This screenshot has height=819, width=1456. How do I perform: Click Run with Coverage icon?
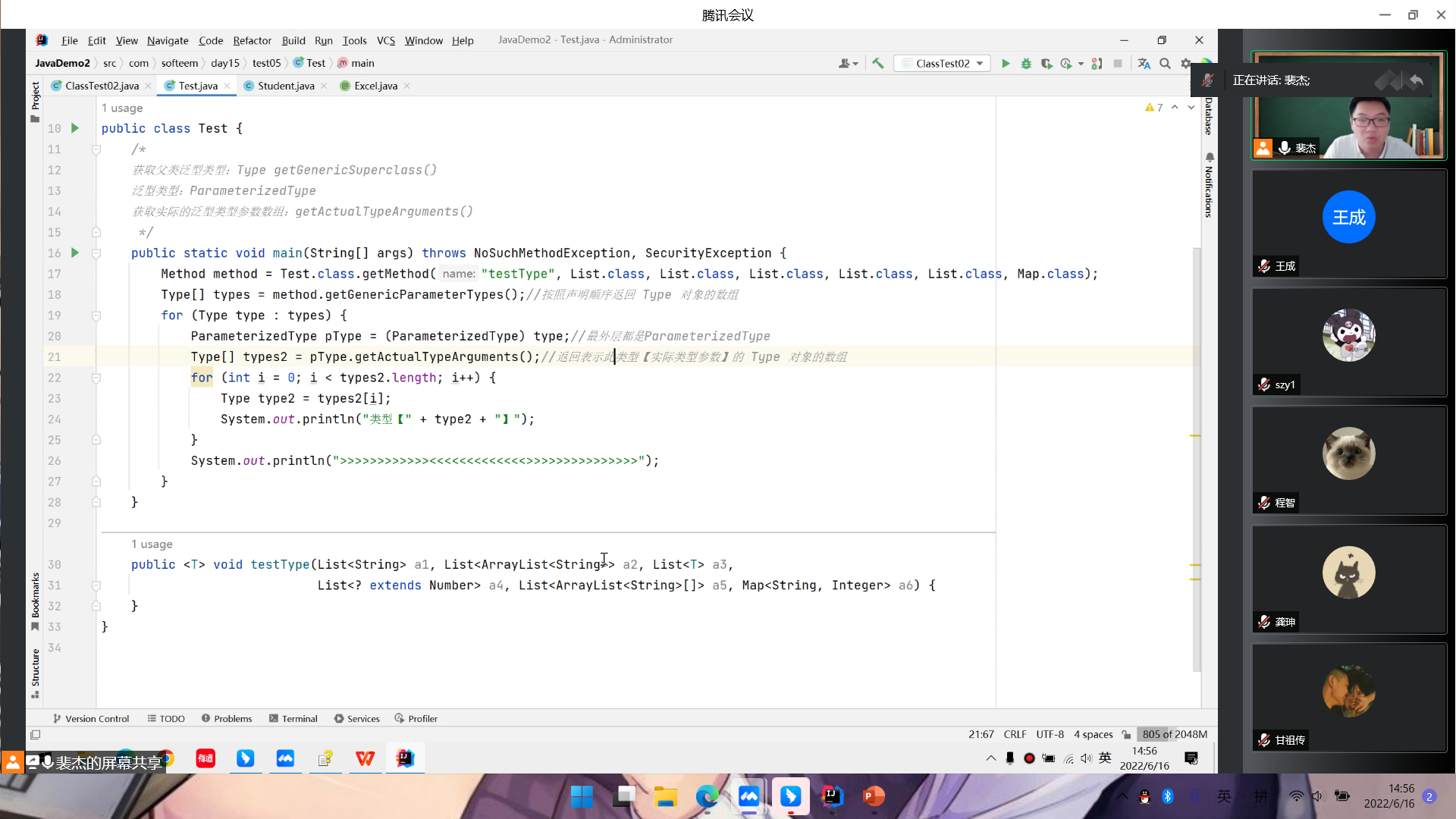click(x=1046, y=64)
